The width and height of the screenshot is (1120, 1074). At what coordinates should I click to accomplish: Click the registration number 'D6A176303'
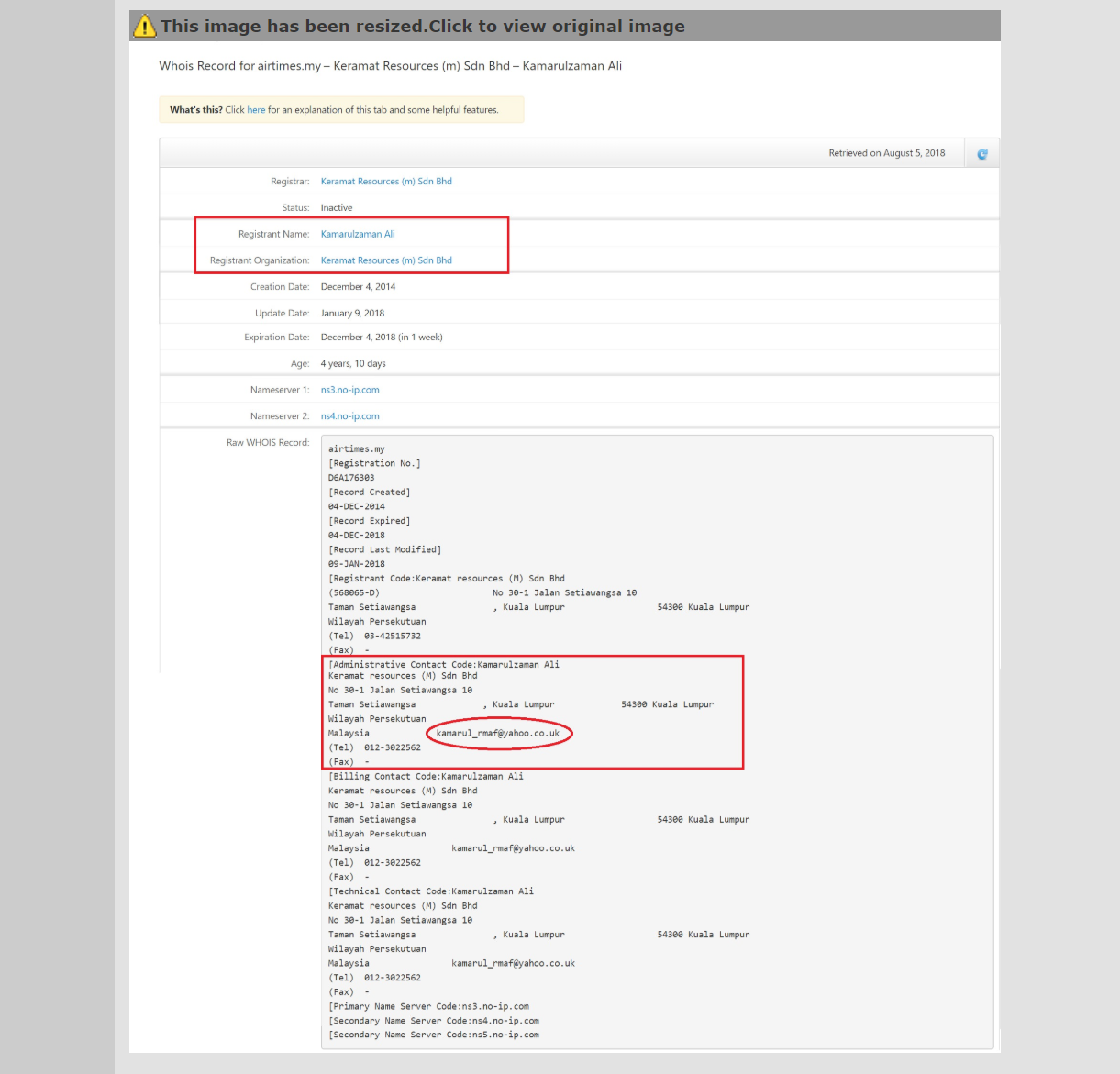(x=351, y=478)
